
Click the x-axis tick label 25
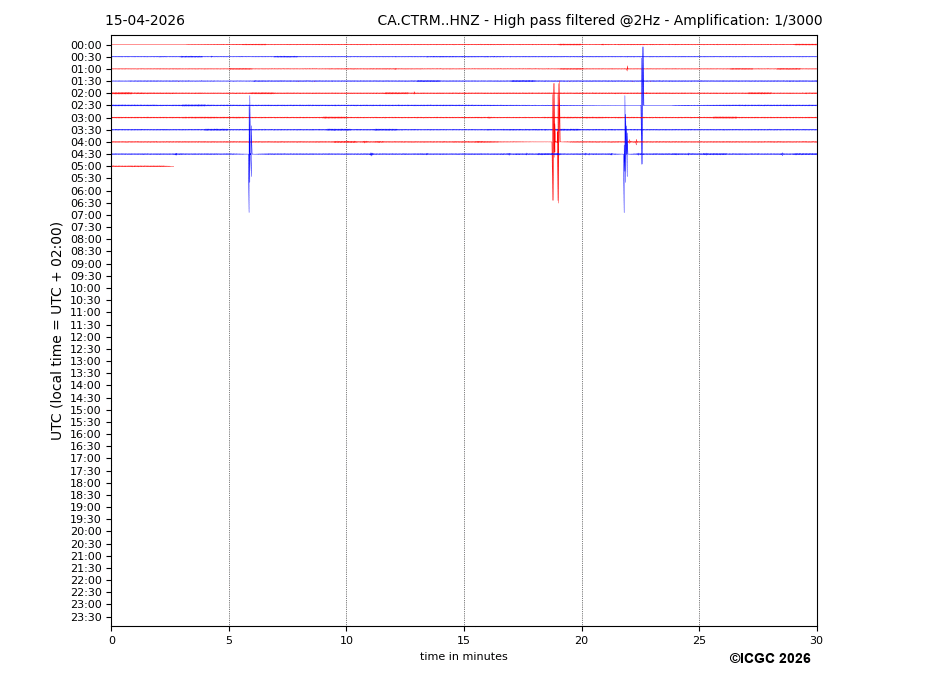699,640
